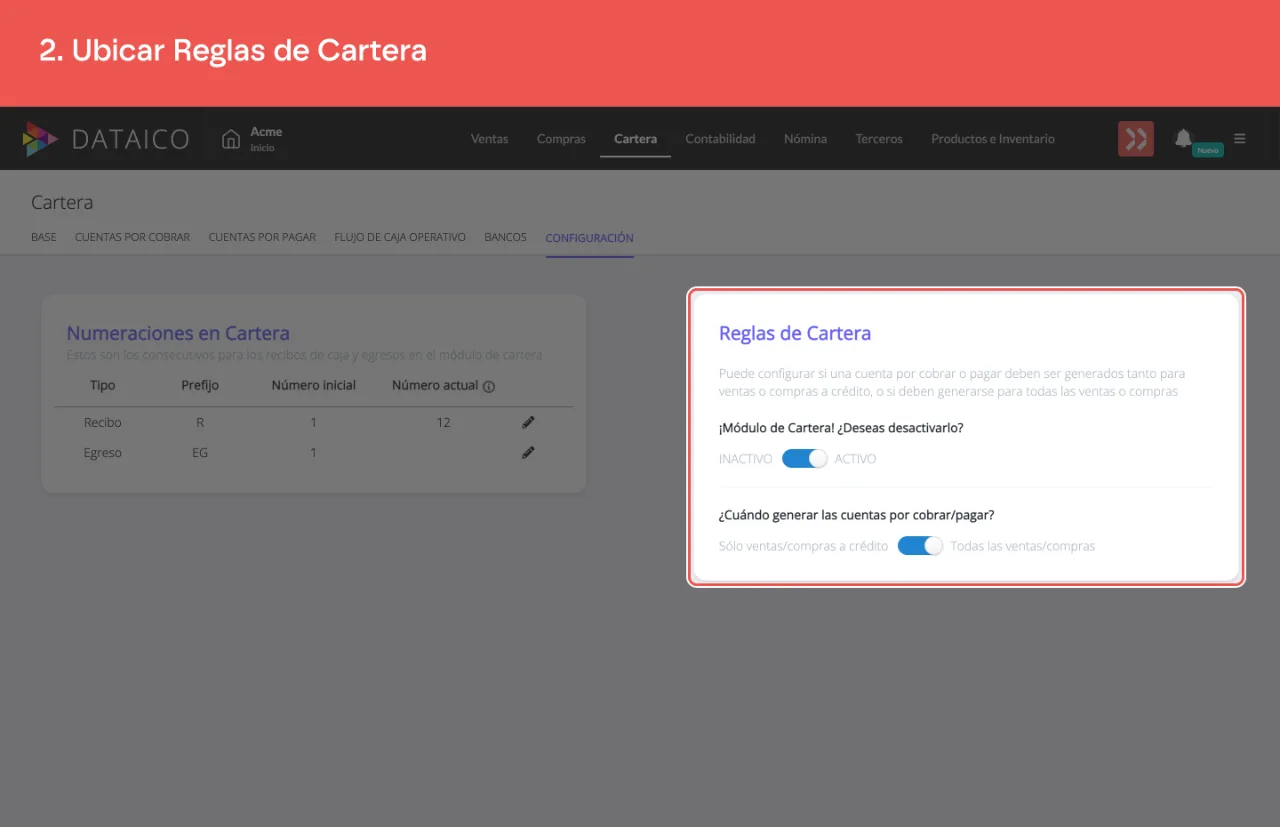
Task: Click the DATAICO brand name
Action: pyautogui.click(x=130, y=139)
